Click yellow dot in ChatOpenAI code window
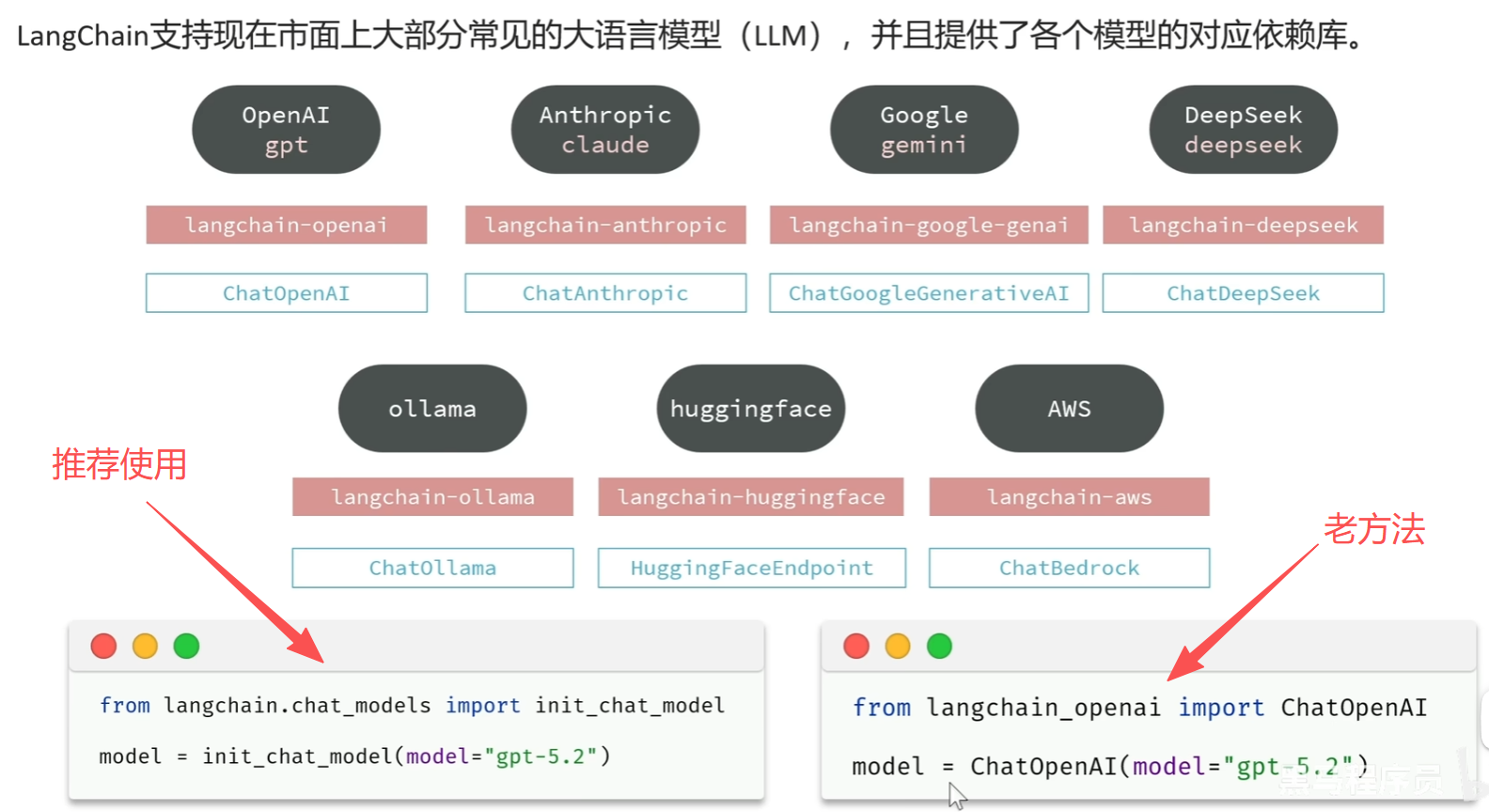The image size is (1489, 812). pos(898,647)
